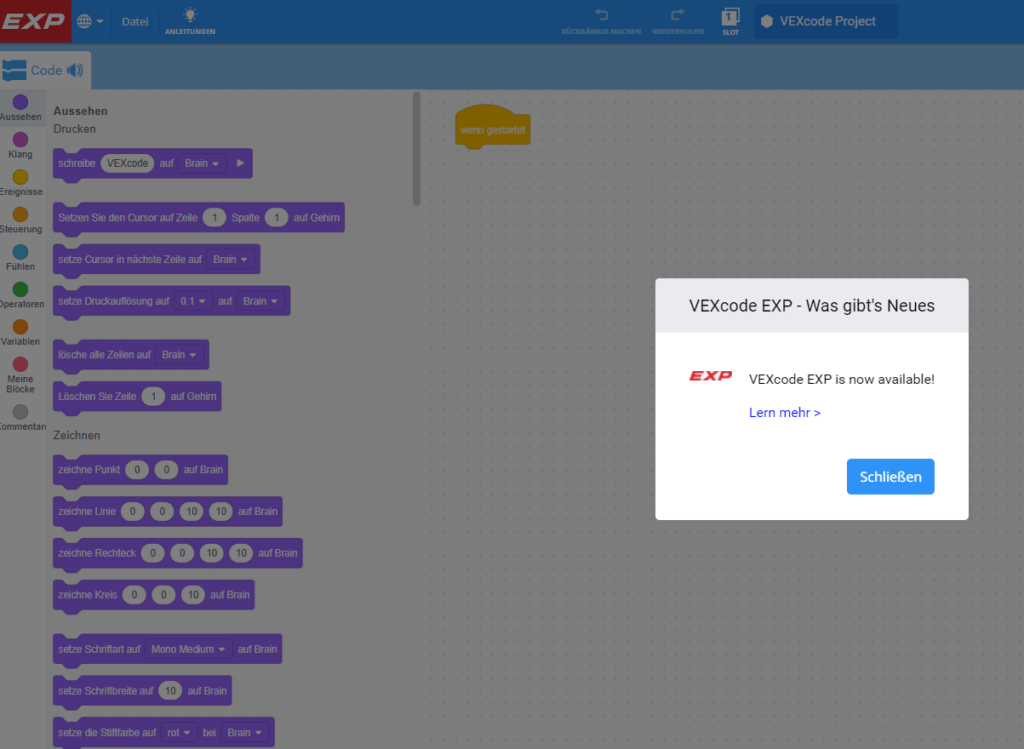Select the wenn gestartet hat block

coord(492,127)
